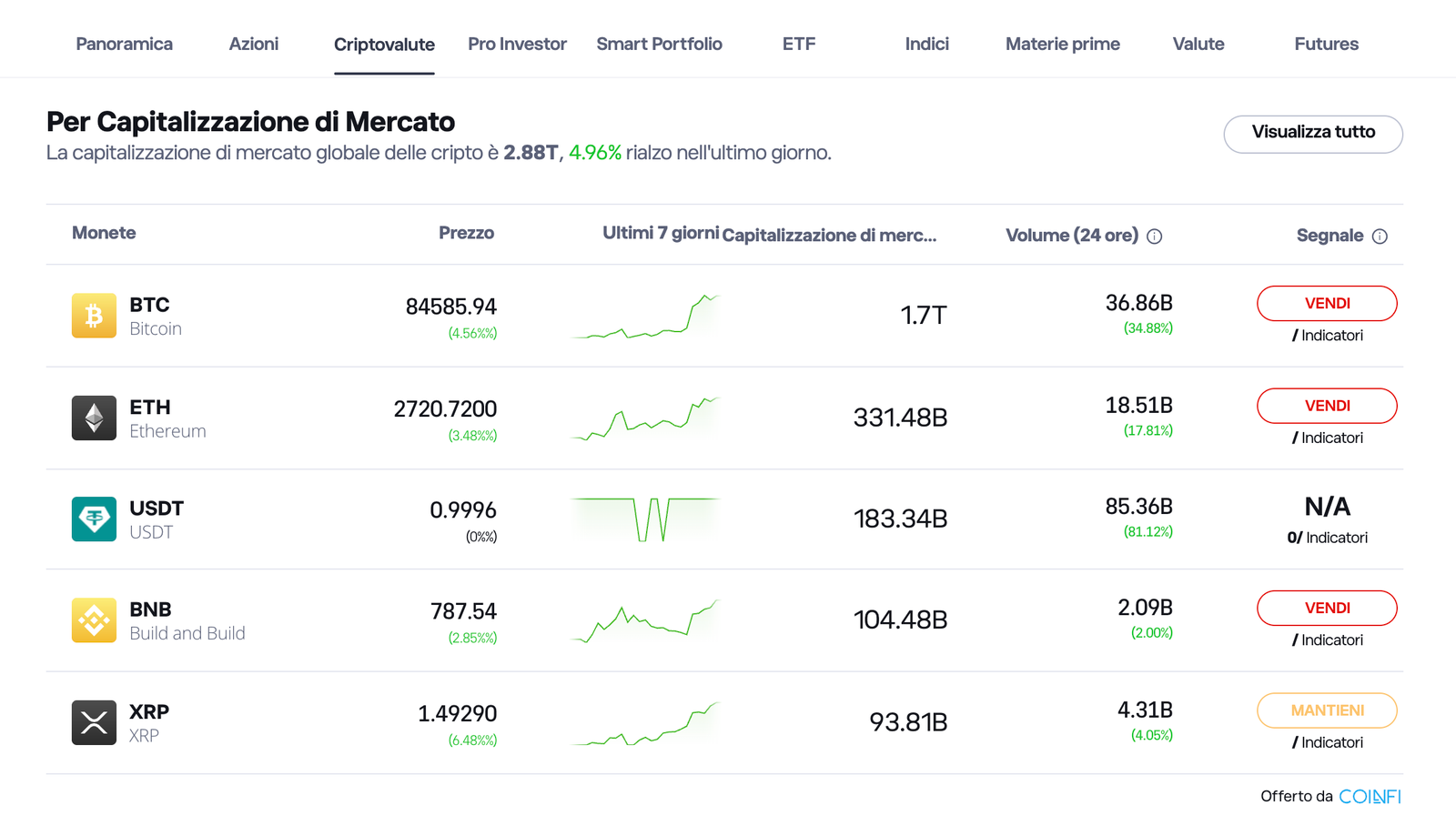The height and width of the screenshot is (836, 1456).
Task: Open Bitcoin 7-day sparkline chart
Action: click(x=645, y=317)
